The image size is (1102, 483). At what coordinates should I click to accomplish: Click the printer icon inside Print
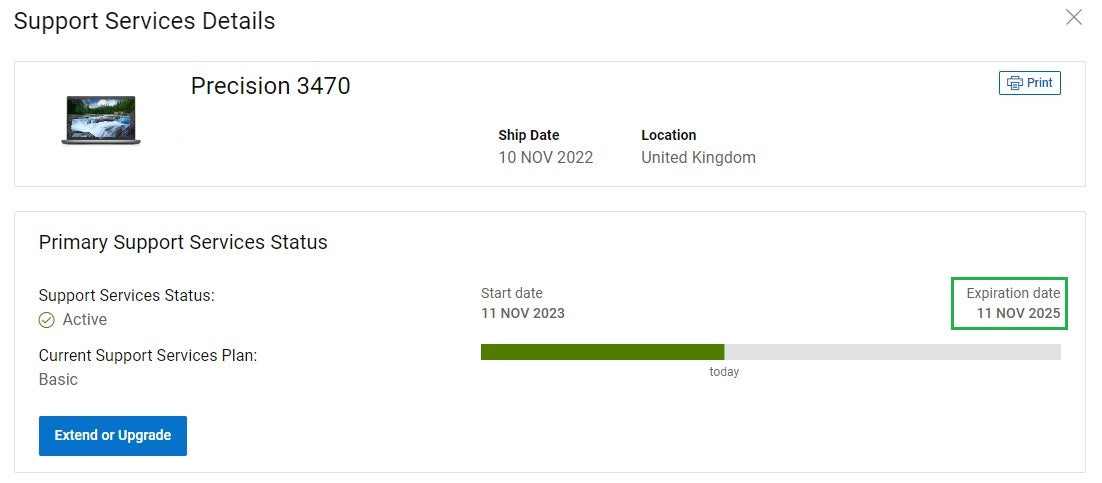(1015, 83)
